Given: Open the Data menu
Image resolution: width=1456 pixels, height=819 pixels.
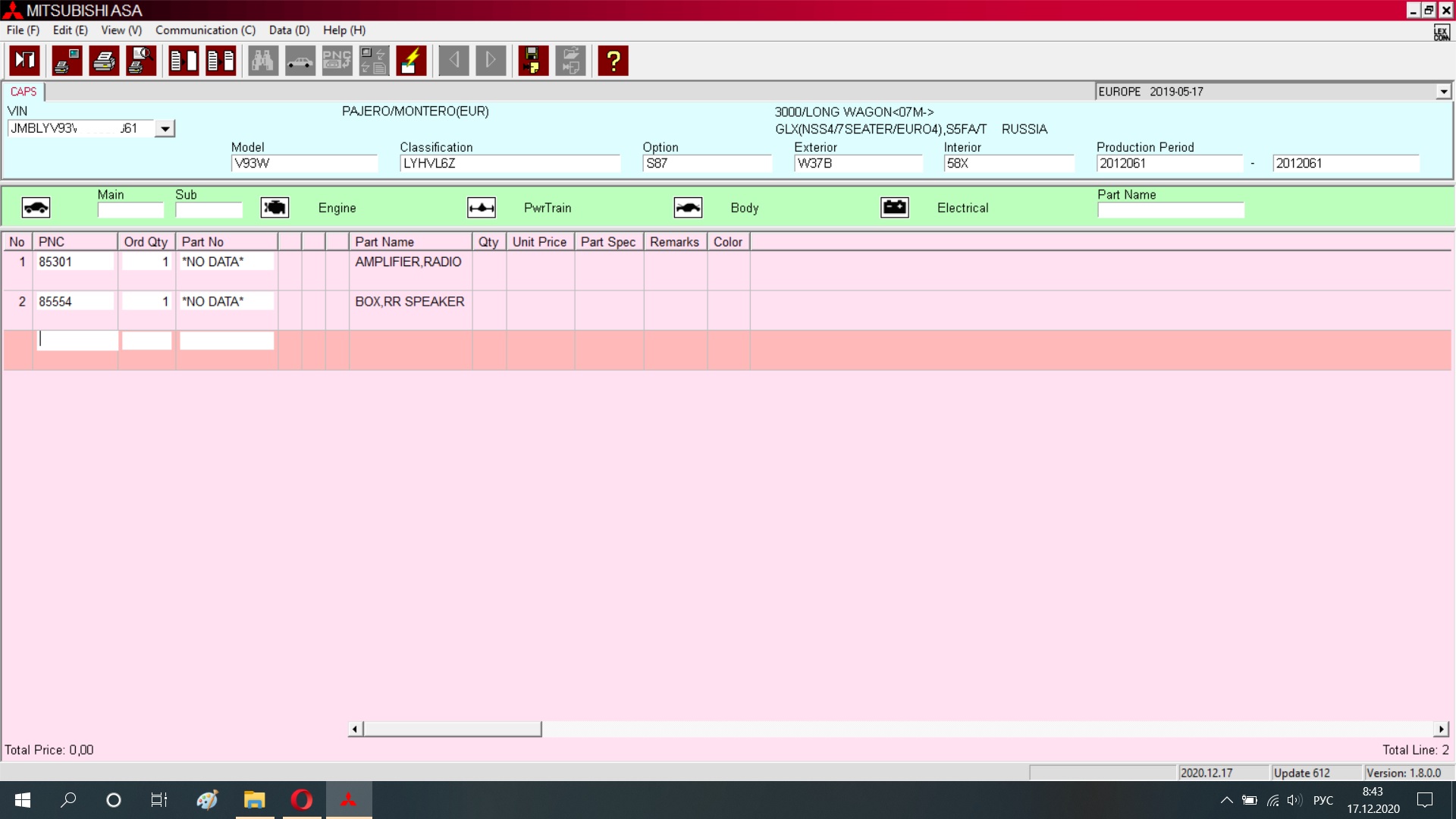Looking at the screenshot, I should [x=289, y=30].
